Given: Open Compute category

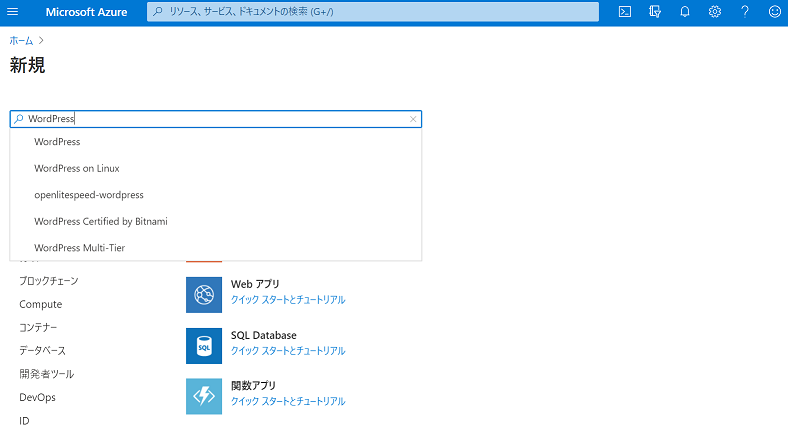Looking at the screenshot, I should (41, 304).
